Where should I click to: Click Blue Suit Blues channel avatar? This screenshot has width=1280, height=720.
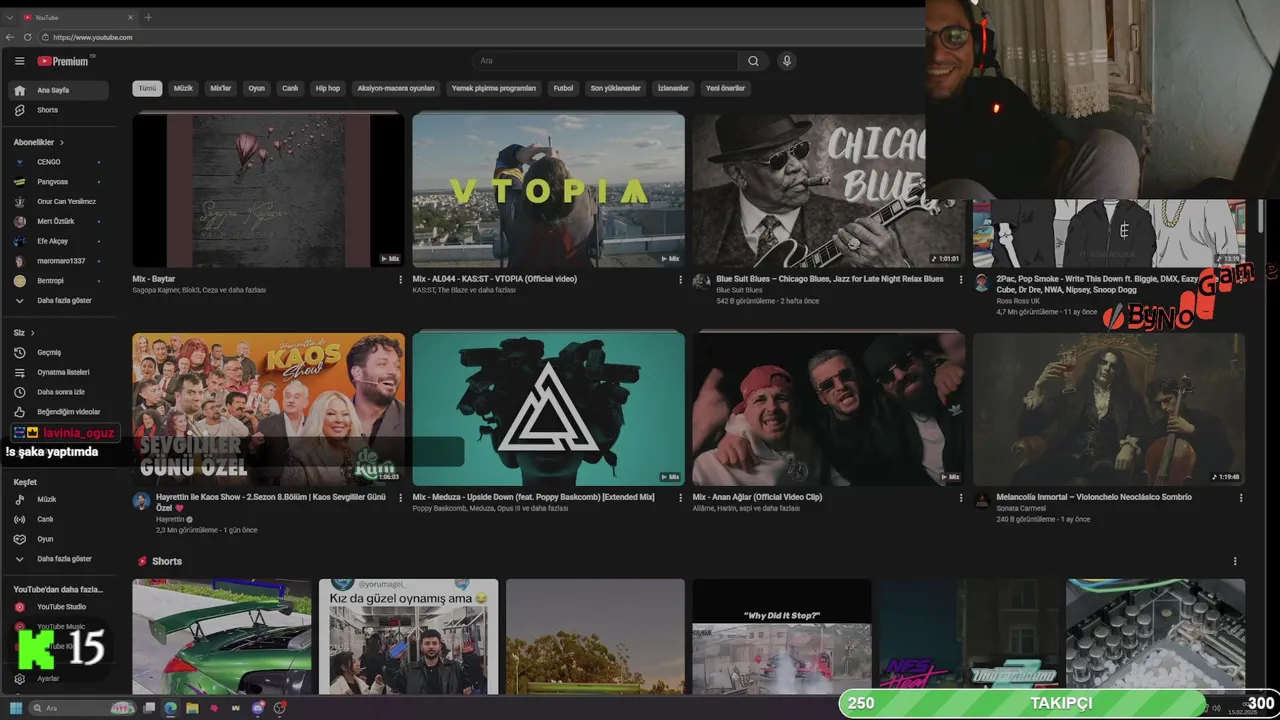[x=701, y=282]
